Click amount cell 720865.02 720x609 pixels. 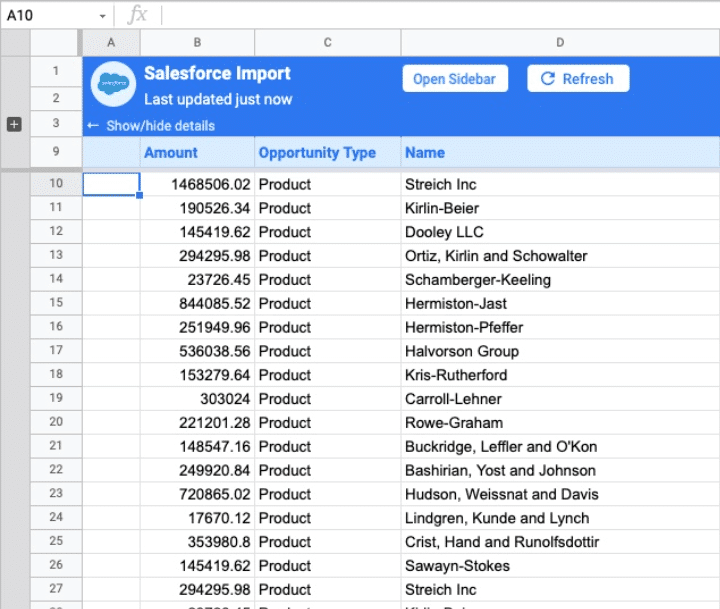[x=197, y=495]
